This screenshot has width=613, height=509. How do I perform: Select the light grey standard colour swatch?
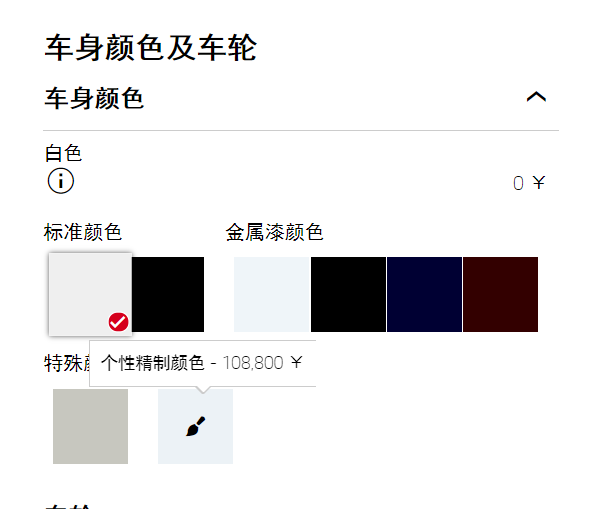[x=90, y=294]
